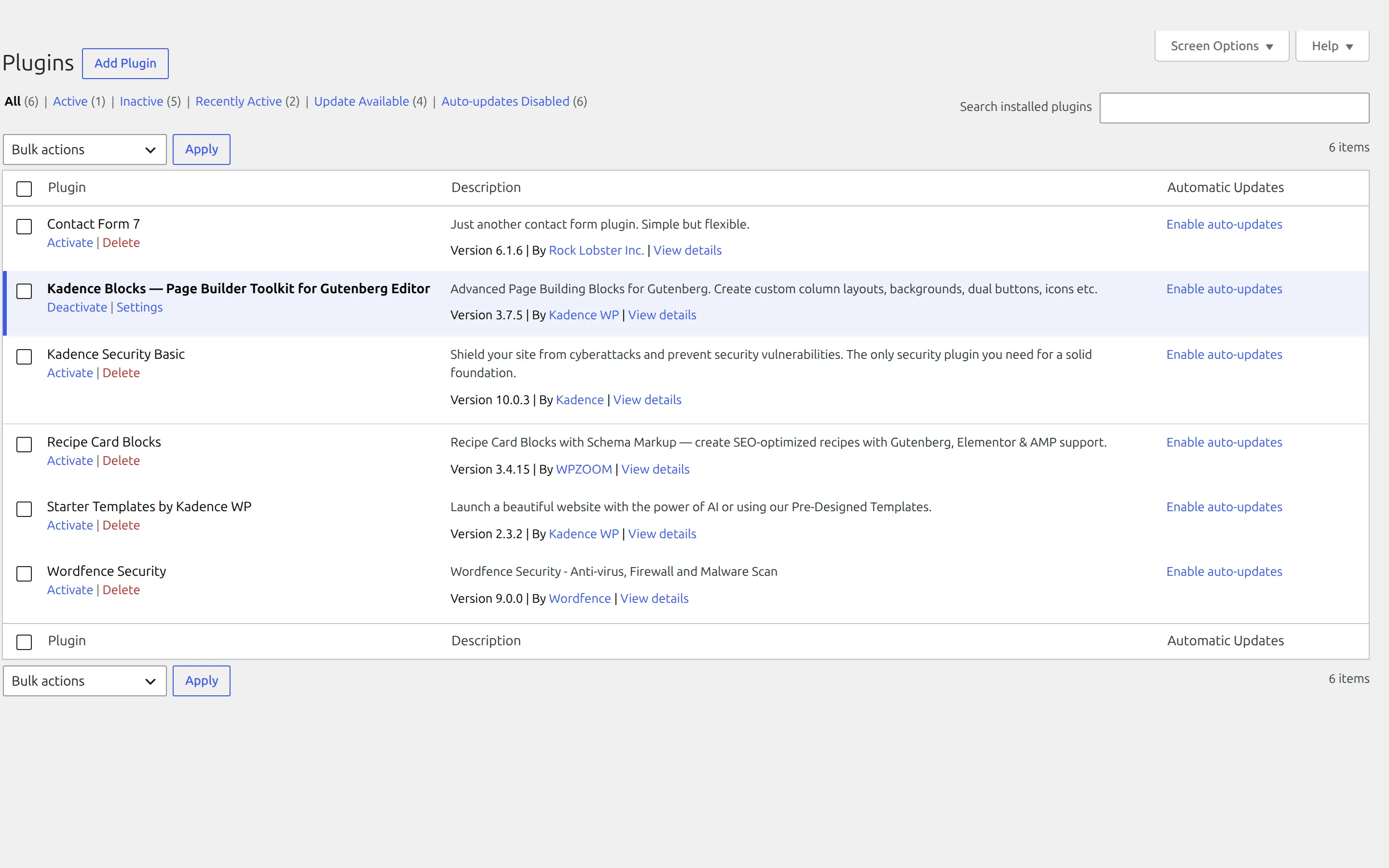Show Update Available plugins filter

click(x=362, y=101)
